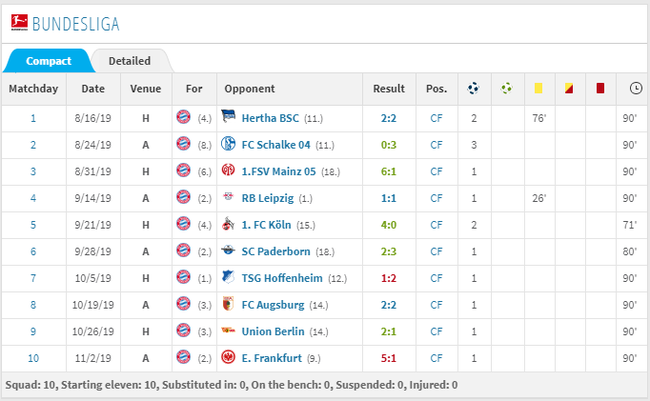Image resolution: width=650 pixels, height=401 pixels.
Task: Open the 5:1 result against E. Frankfurt
Action: point(388,358)
